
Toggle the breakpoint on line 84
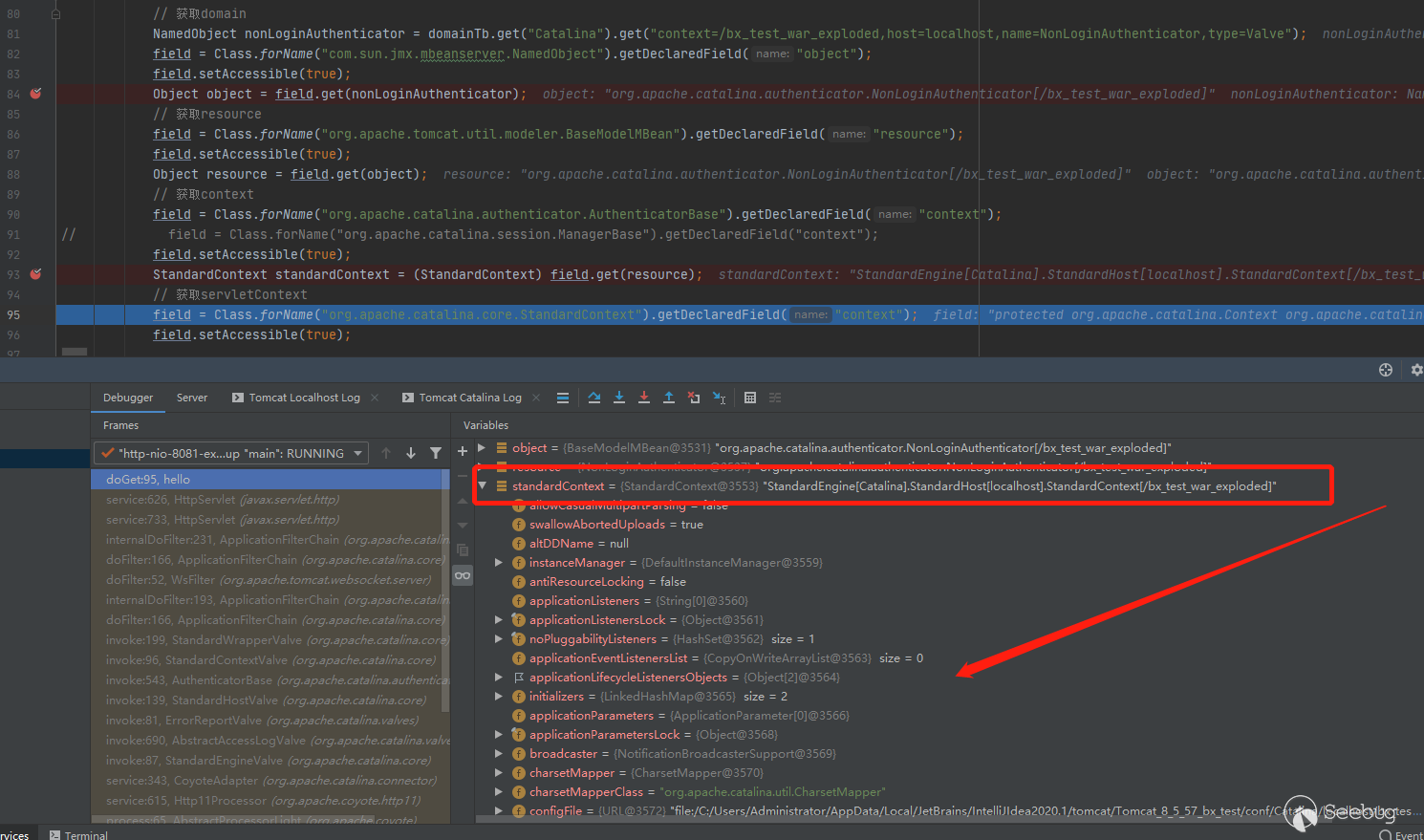pos(35,94)
